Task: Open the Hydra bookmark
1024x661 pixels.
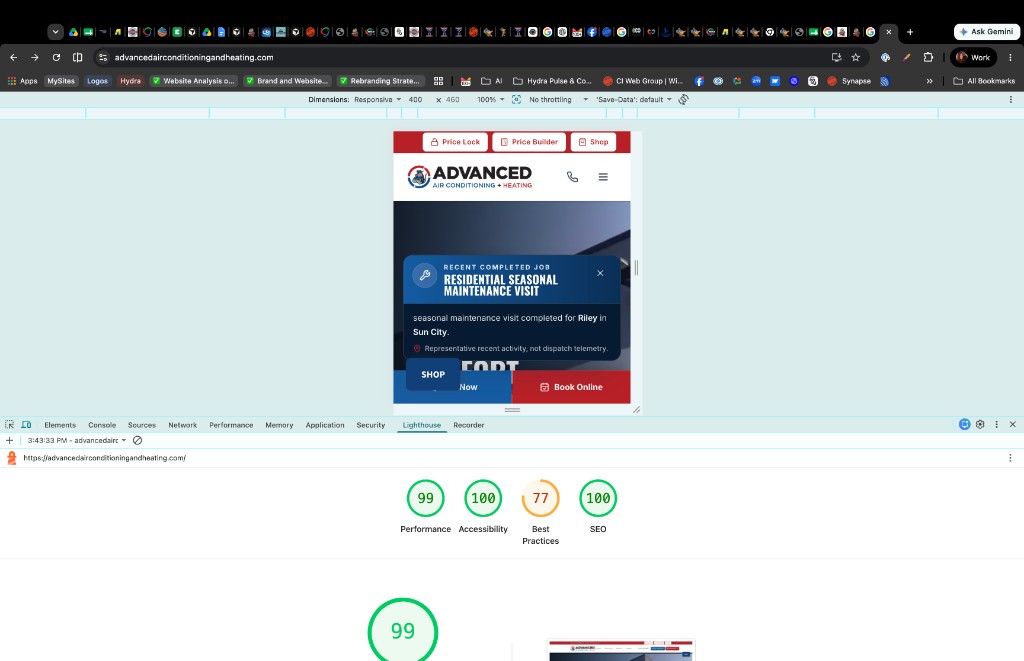Action: [131, 81]
